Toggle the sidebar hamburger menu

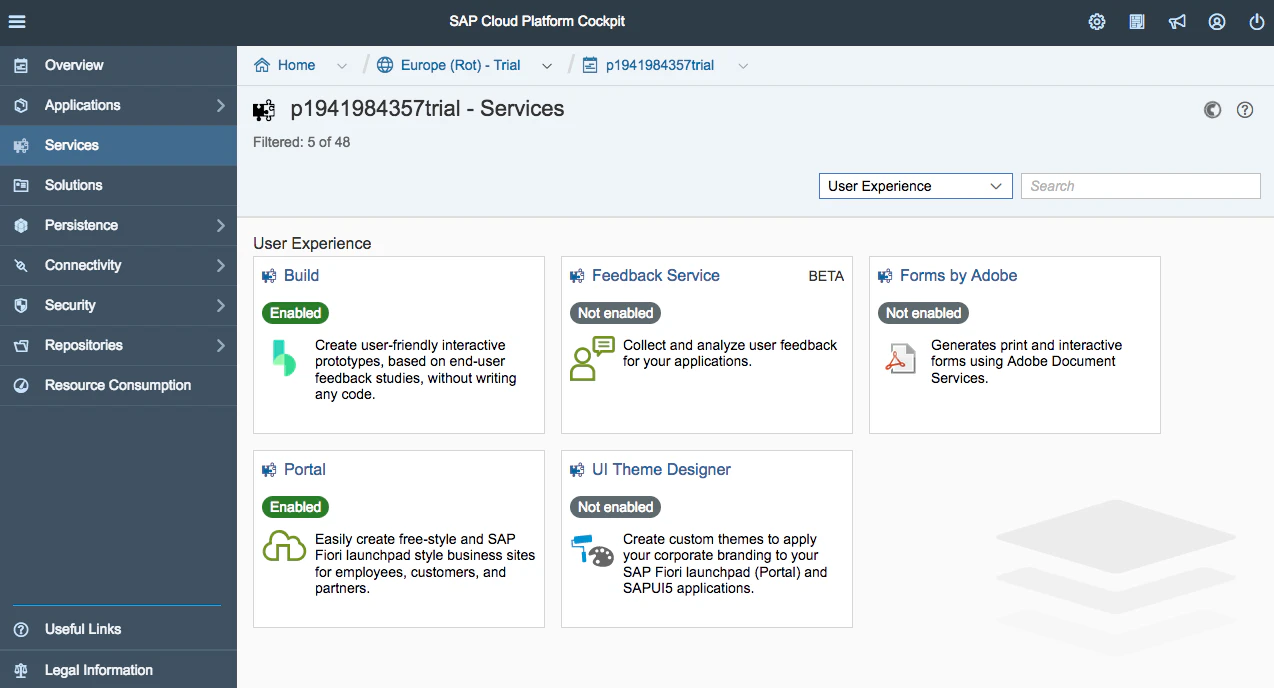click(x=16, y=21)
